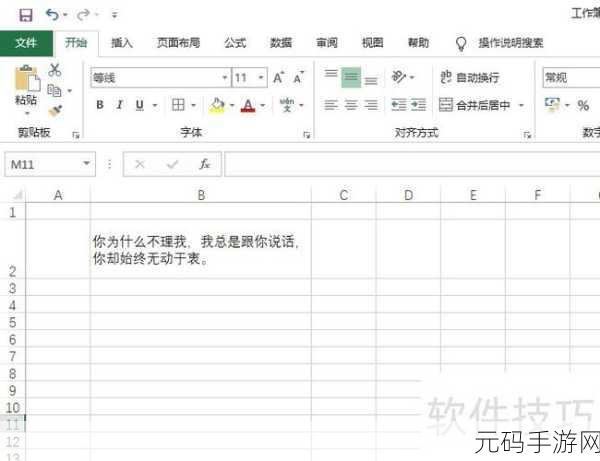The image size is (600, 461).
Task: Click the accounting number format icon
Action: [552, 105]
